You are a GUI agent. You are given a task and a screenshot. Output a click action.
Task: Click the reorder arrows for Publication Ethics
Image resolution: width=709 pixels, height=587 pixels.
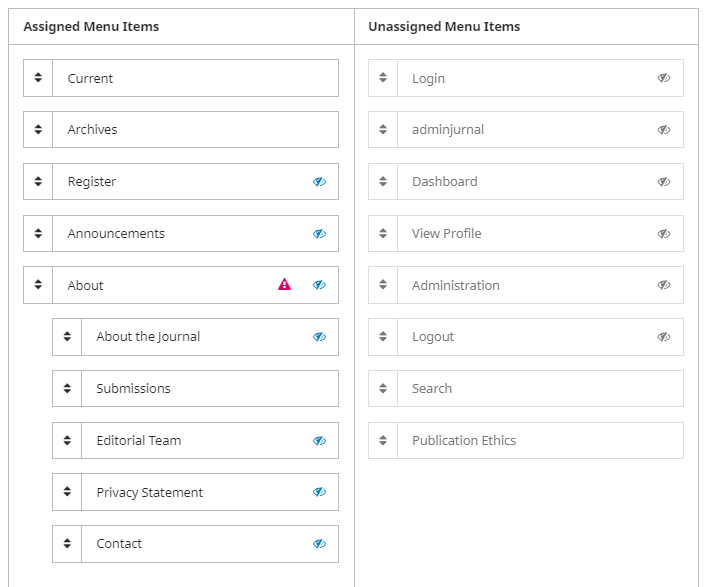point(383,441)
